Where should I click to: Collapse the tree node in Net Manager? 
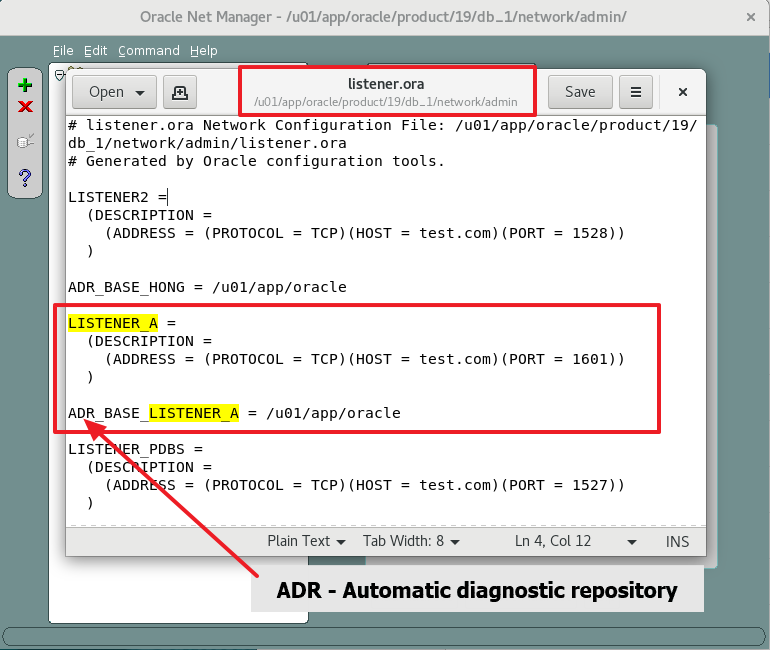click(x=59, y=76)
